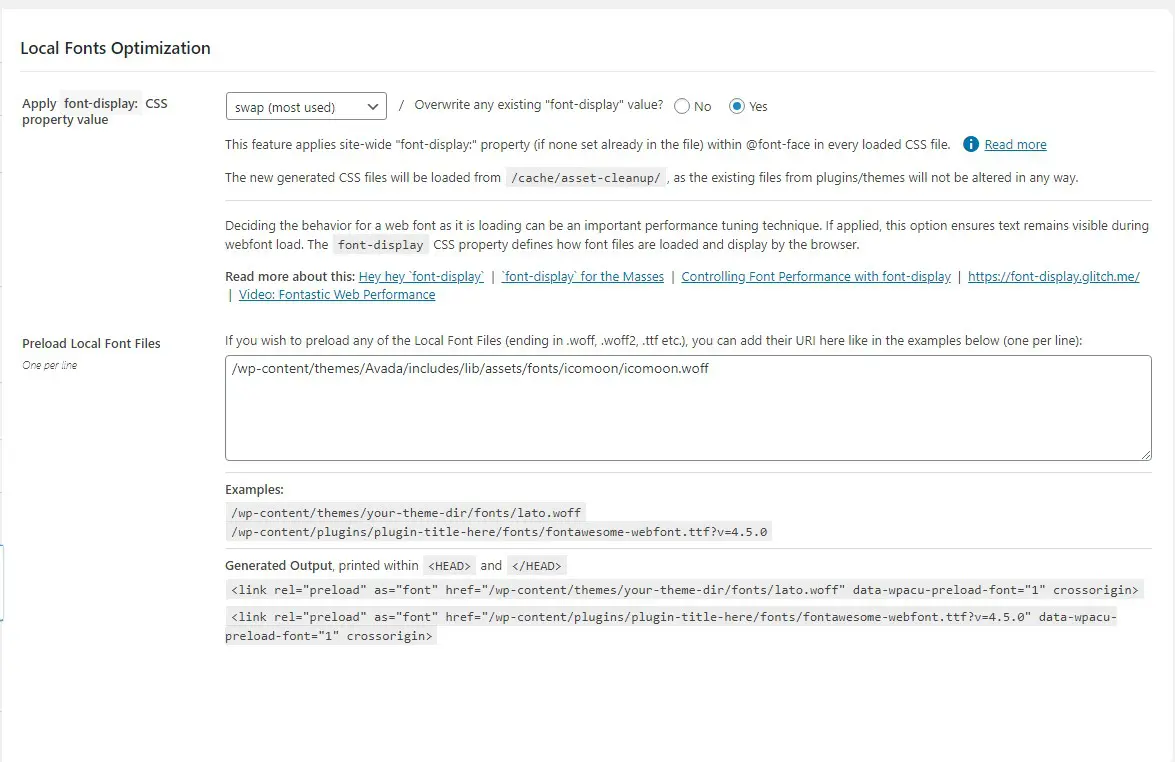Select the "No" overwrite radio button
1175x762 pixels.
pos(682,106)
